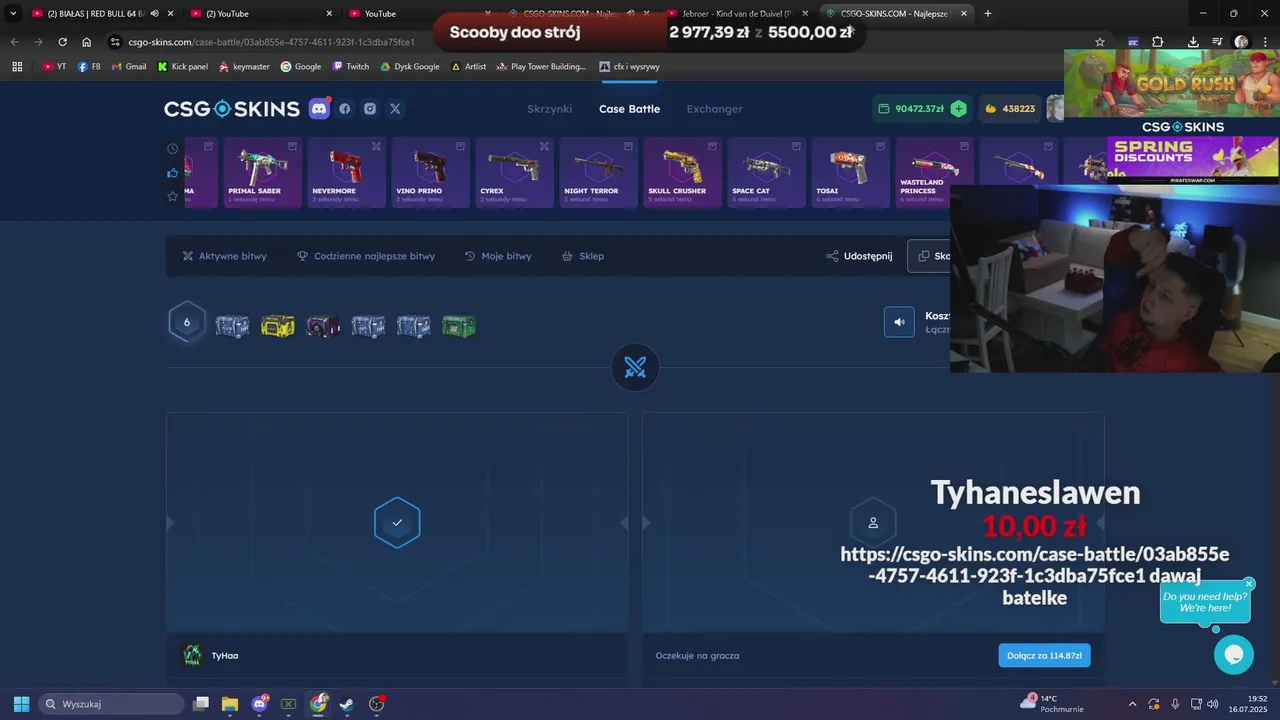Open the Discord icon next to the logo
This screenshot has height=720, width=1280.
coord(320,109)
